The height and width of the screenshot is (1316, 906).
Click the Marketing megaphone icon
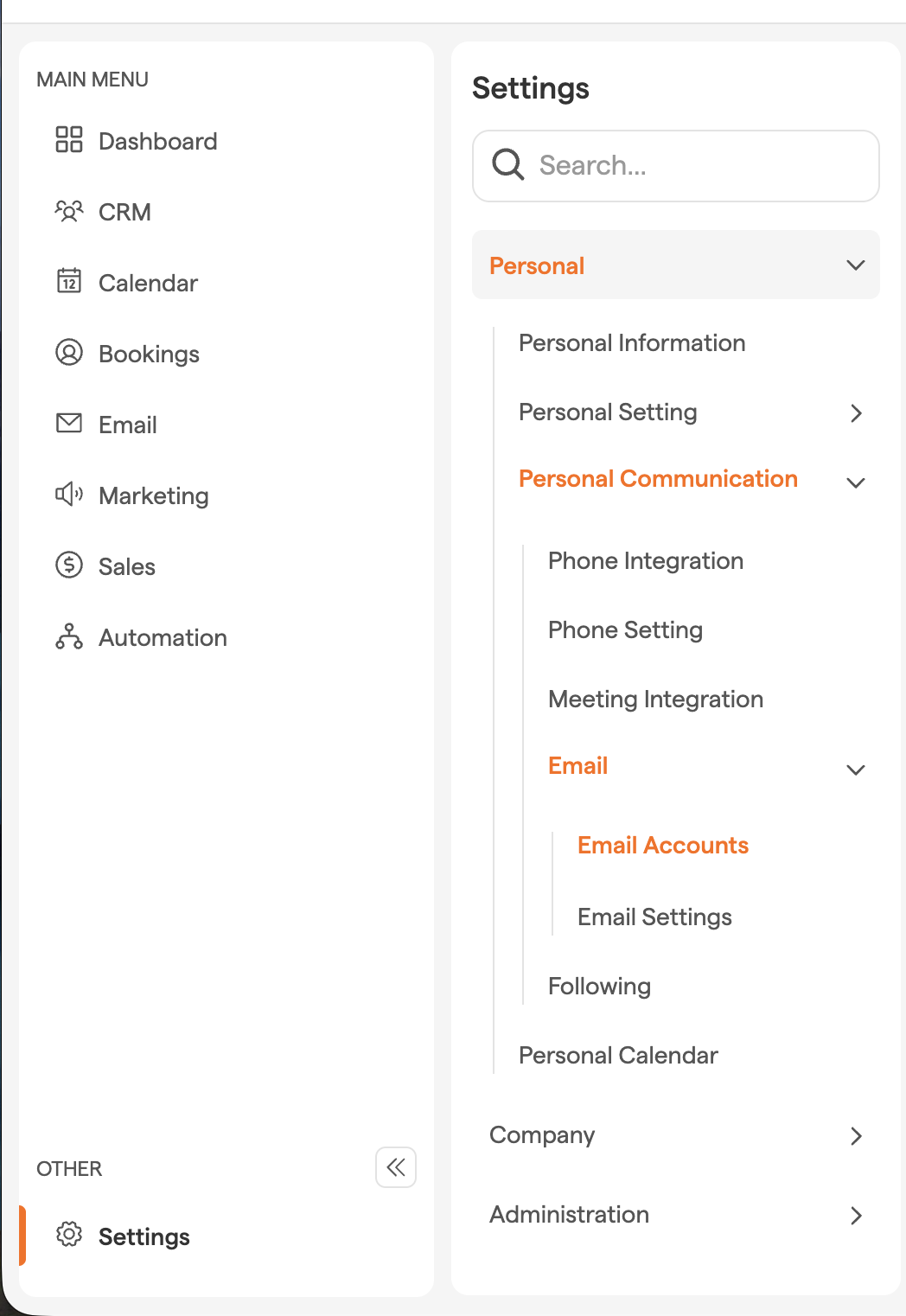69,495
